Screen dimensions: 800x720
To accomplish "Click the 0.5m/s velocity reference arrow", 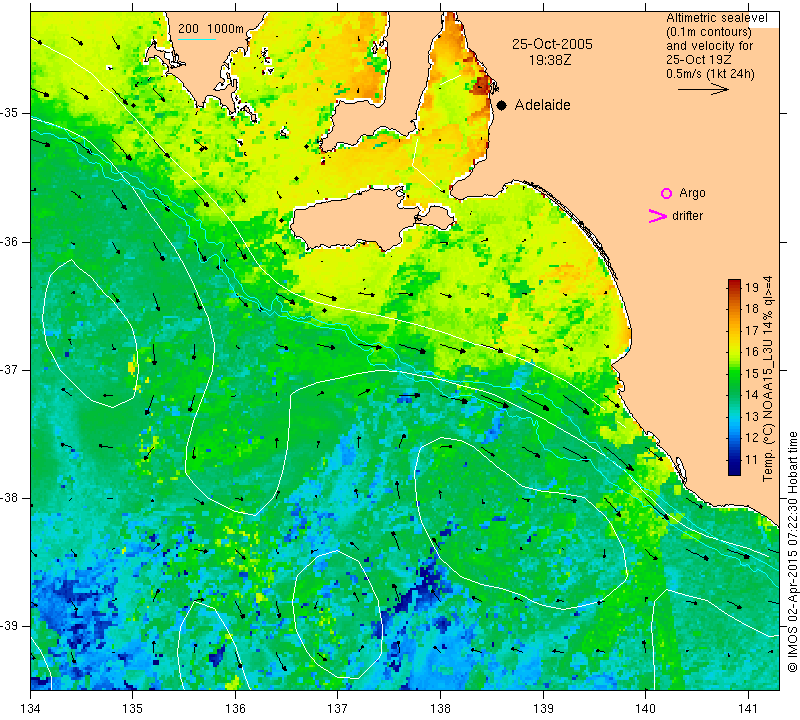I will (x=703, y=89).
